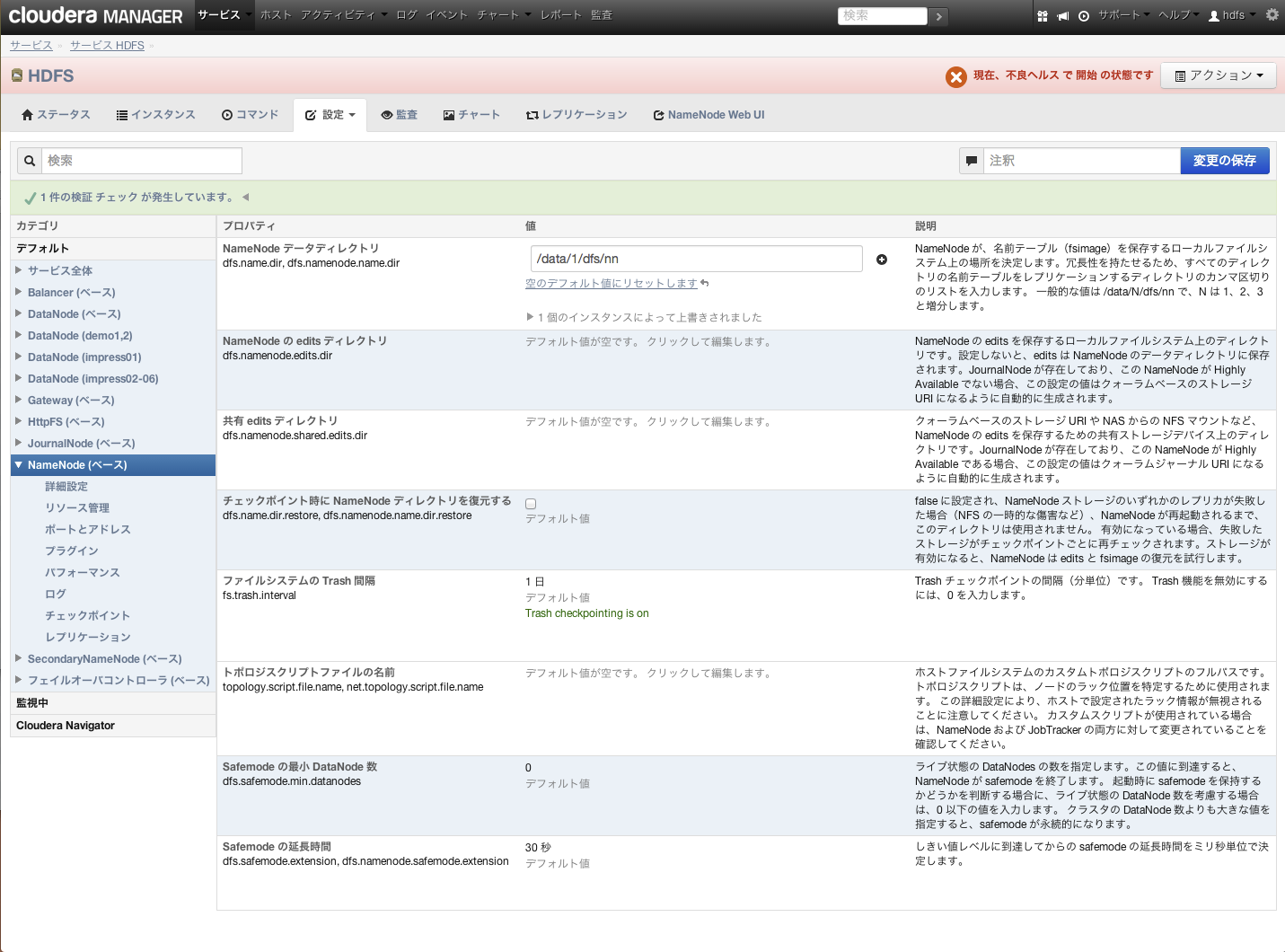
Task: Click the reset to empty default link
Action: (612, 284)
